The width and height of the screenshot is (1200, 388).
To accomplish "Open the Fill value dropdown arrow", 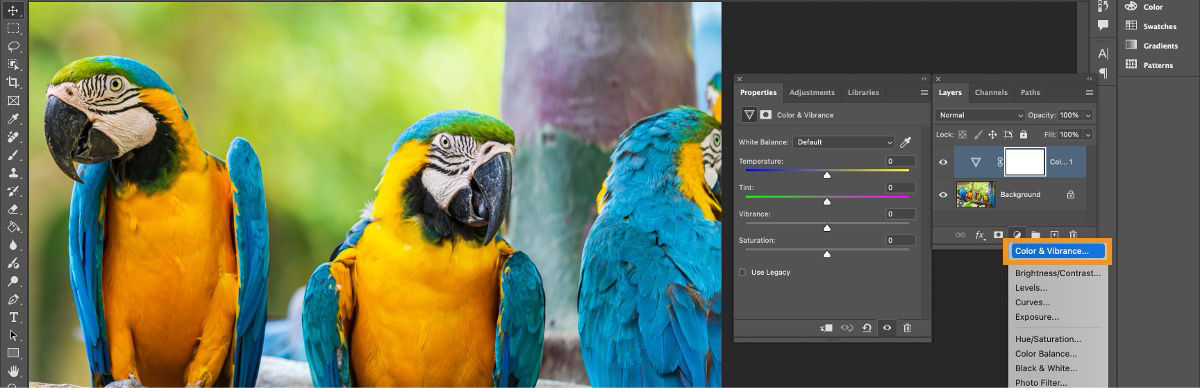I will (x=1087, y=134).
